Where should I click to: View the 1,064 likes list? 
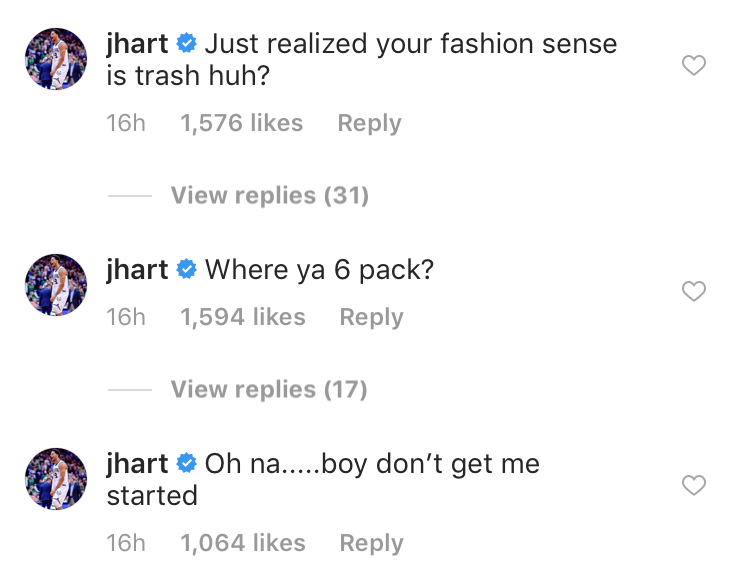pos(243,543)
